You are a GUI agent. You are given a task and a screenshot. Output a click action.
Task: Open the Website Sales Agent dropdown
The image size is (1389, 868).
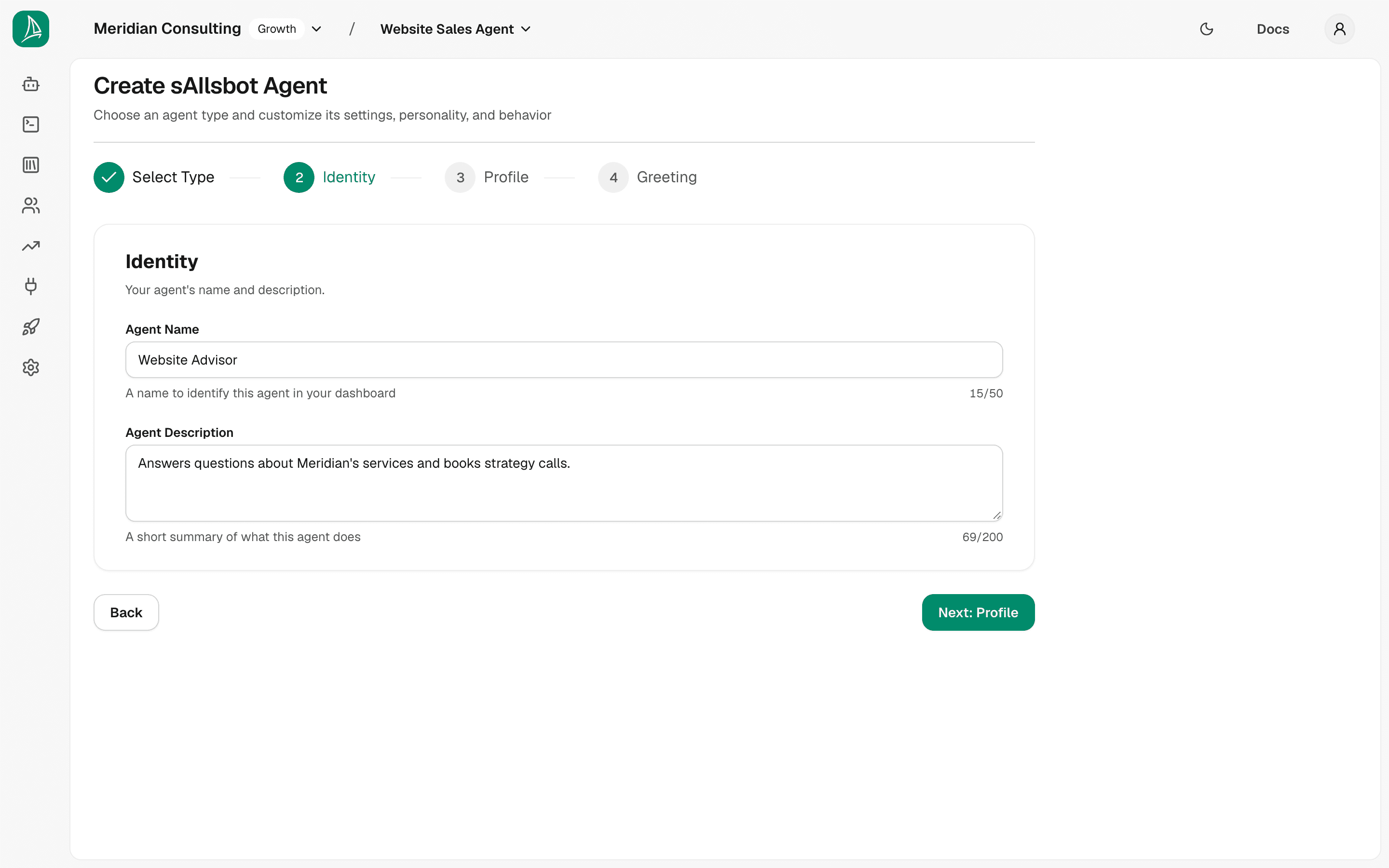pyautogui.click(x=455, y=29)
